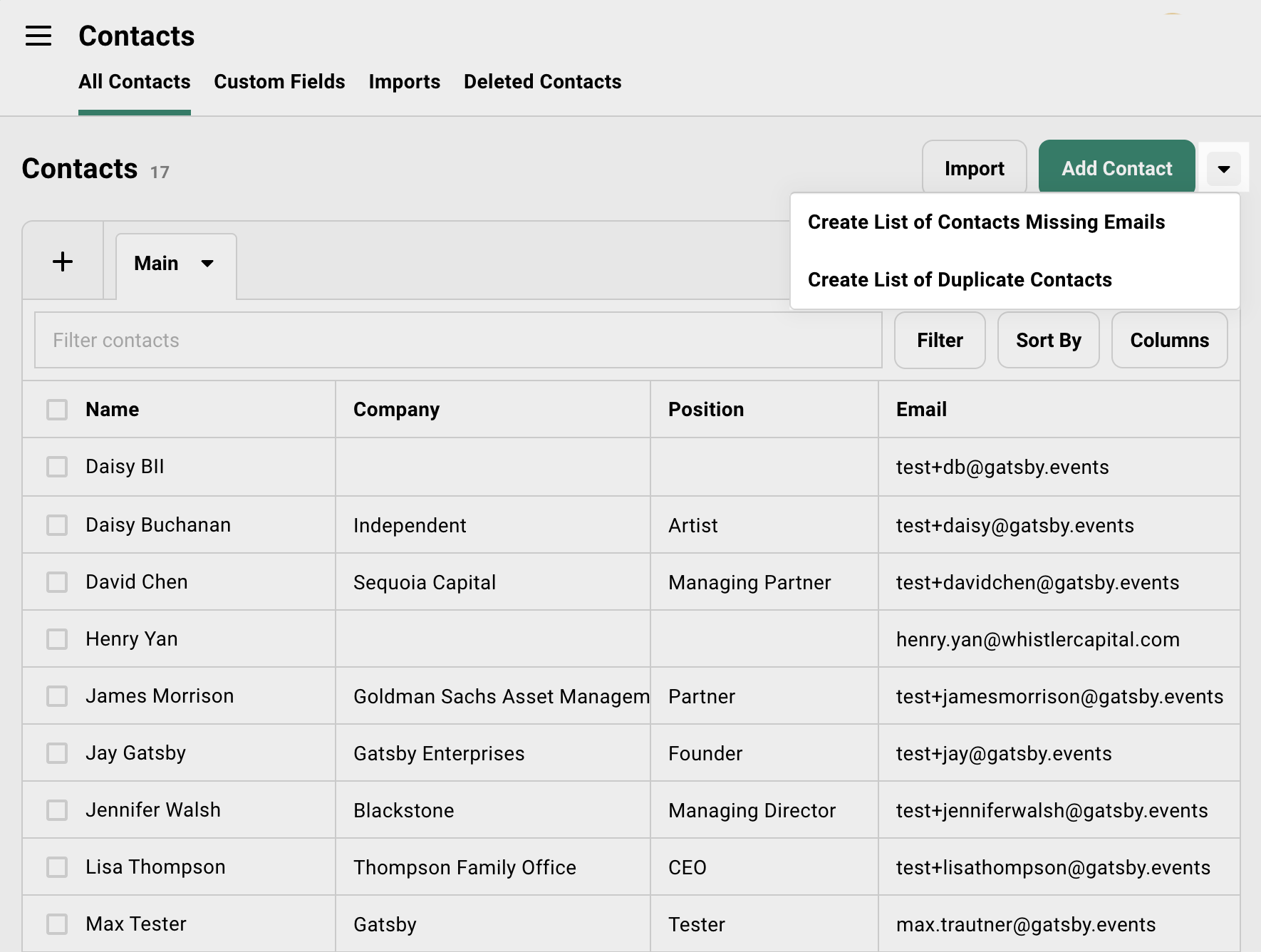Screen dimensions: 1261x952
Task: Check Daisy Buchanan's row checkbox
Action: (x=56, y=524)
